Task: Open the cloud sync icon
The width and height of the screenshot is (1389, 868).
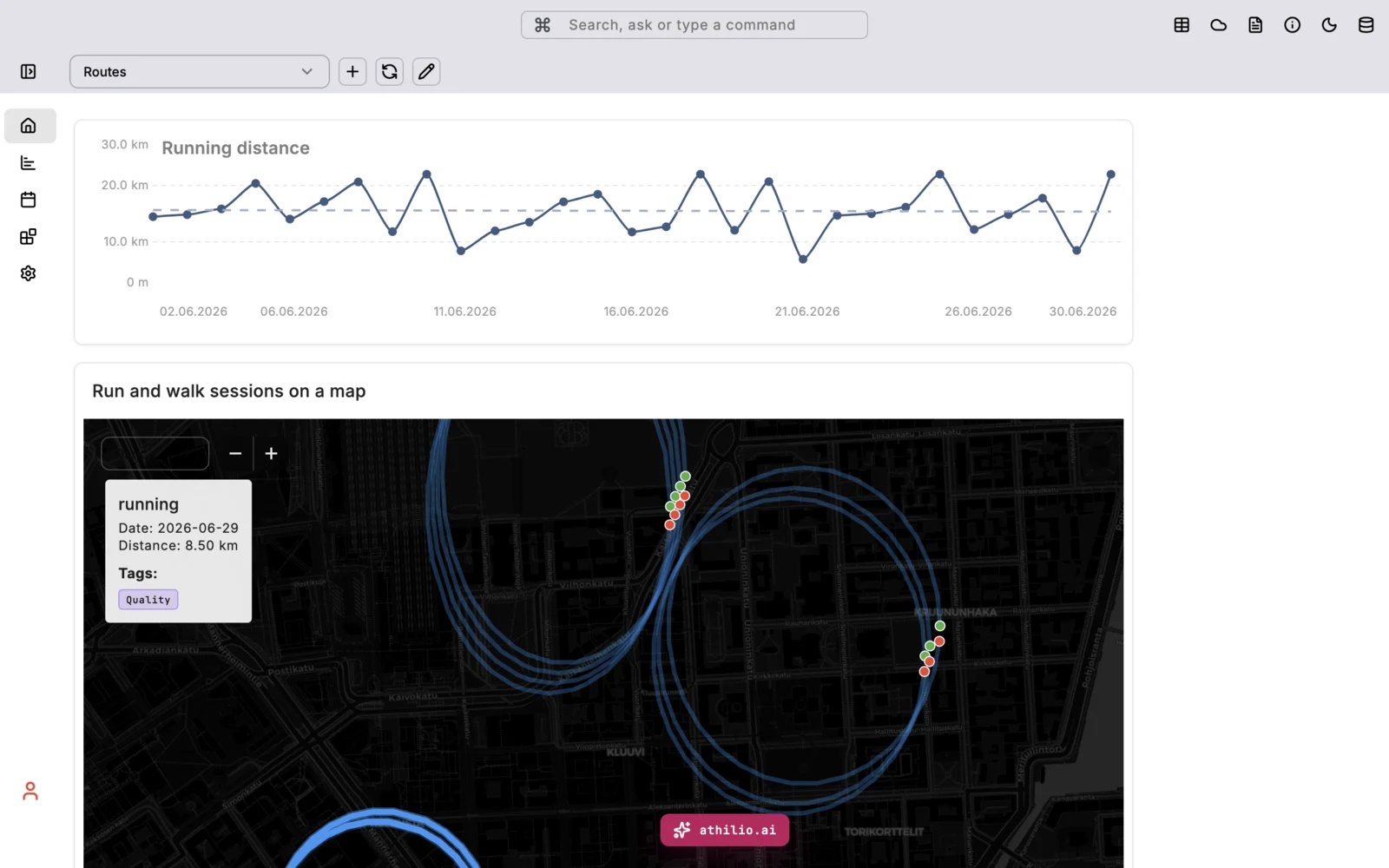Action: pyautogui.click(x=1219, y=25)
